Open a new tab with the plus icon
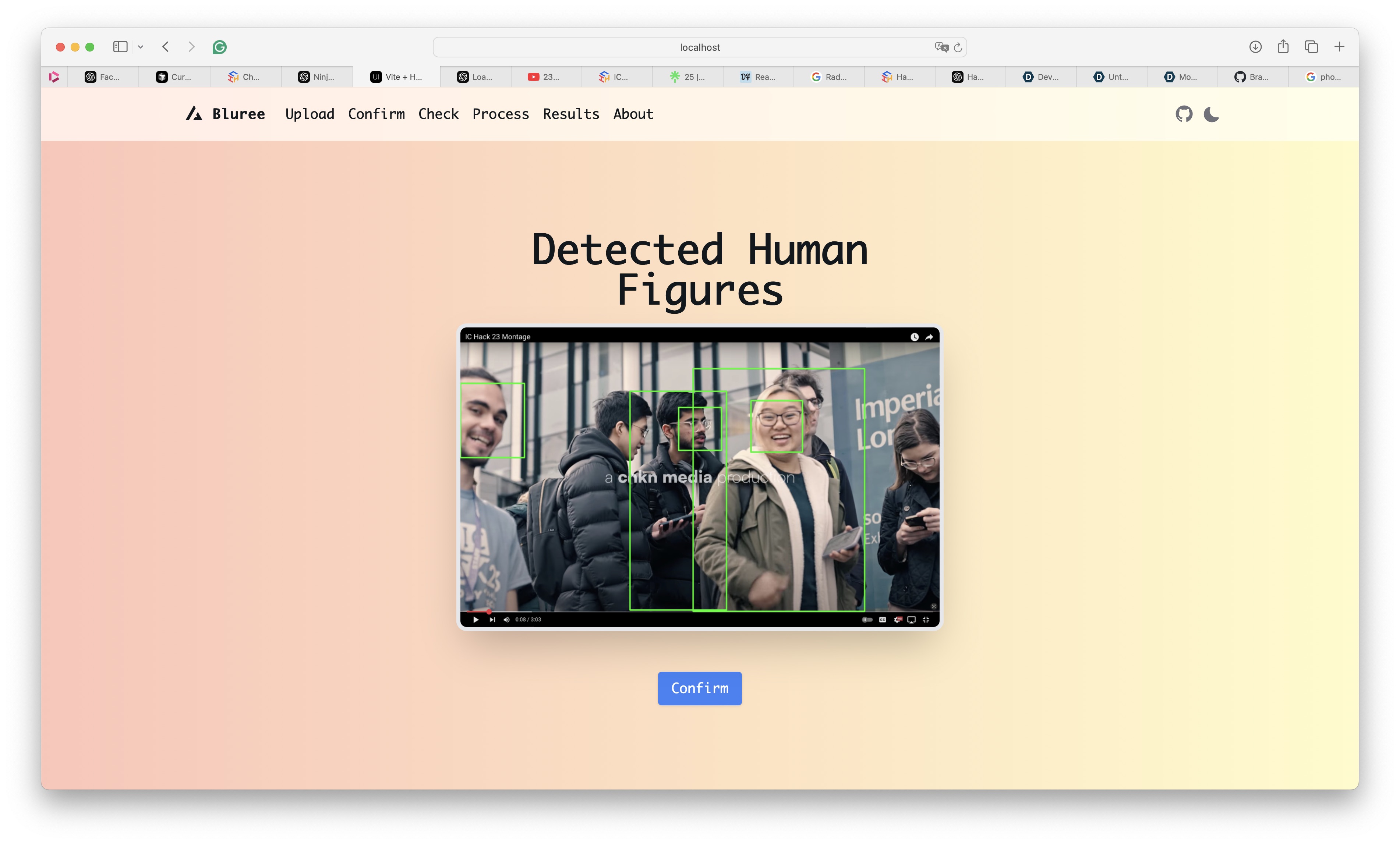This screenshot has width=1400, height=844. pos(1339,47)
